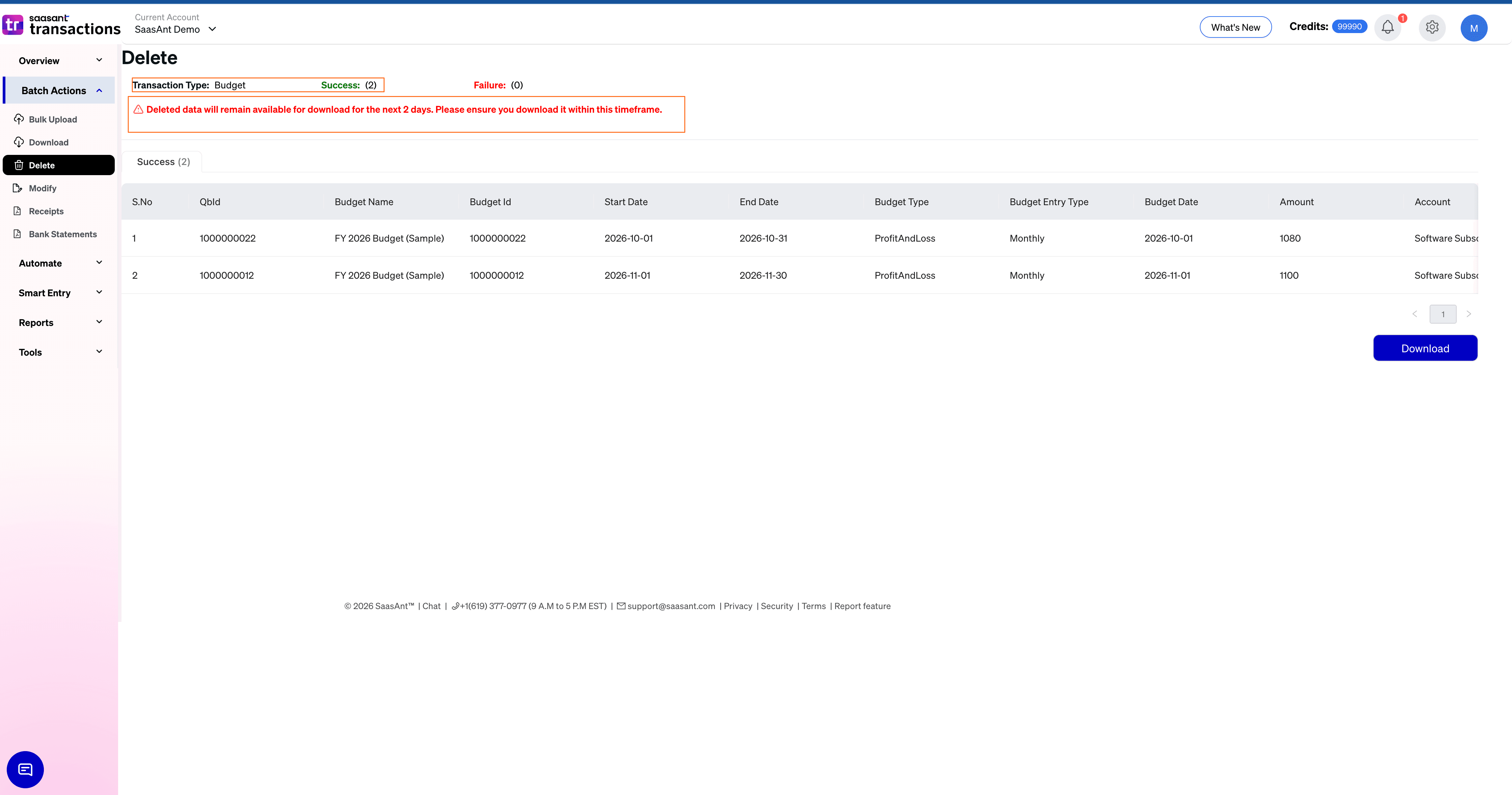Image resolution: width=1512 pixels, height=795 pixels.
Task: Open the chat bubble widget
Action: tap(25, 769)
